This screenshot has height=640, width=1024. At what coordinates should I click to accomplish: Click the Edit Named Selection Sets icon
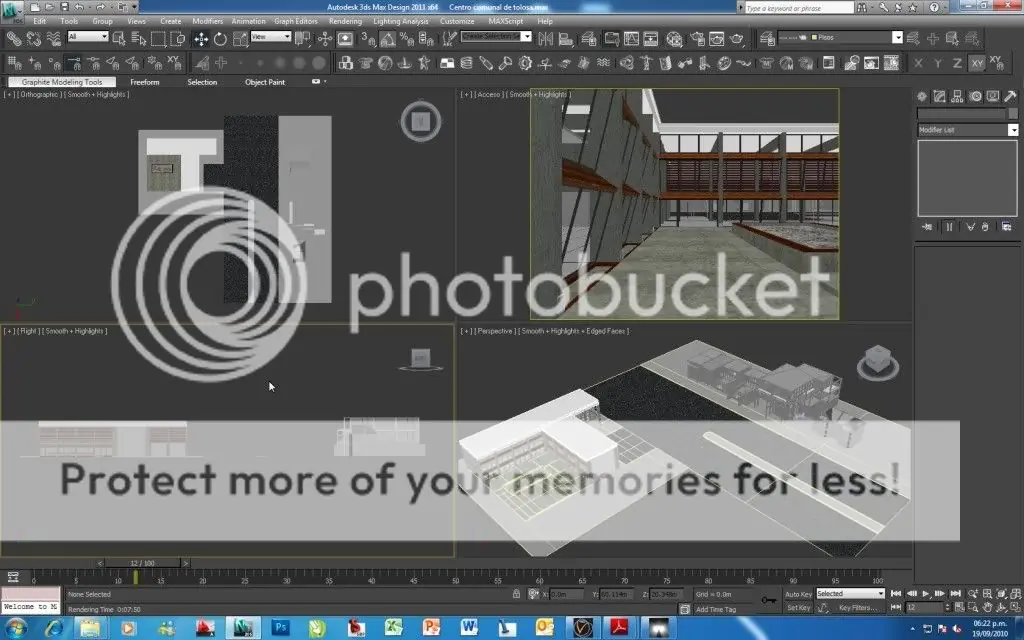click(449, 39)
